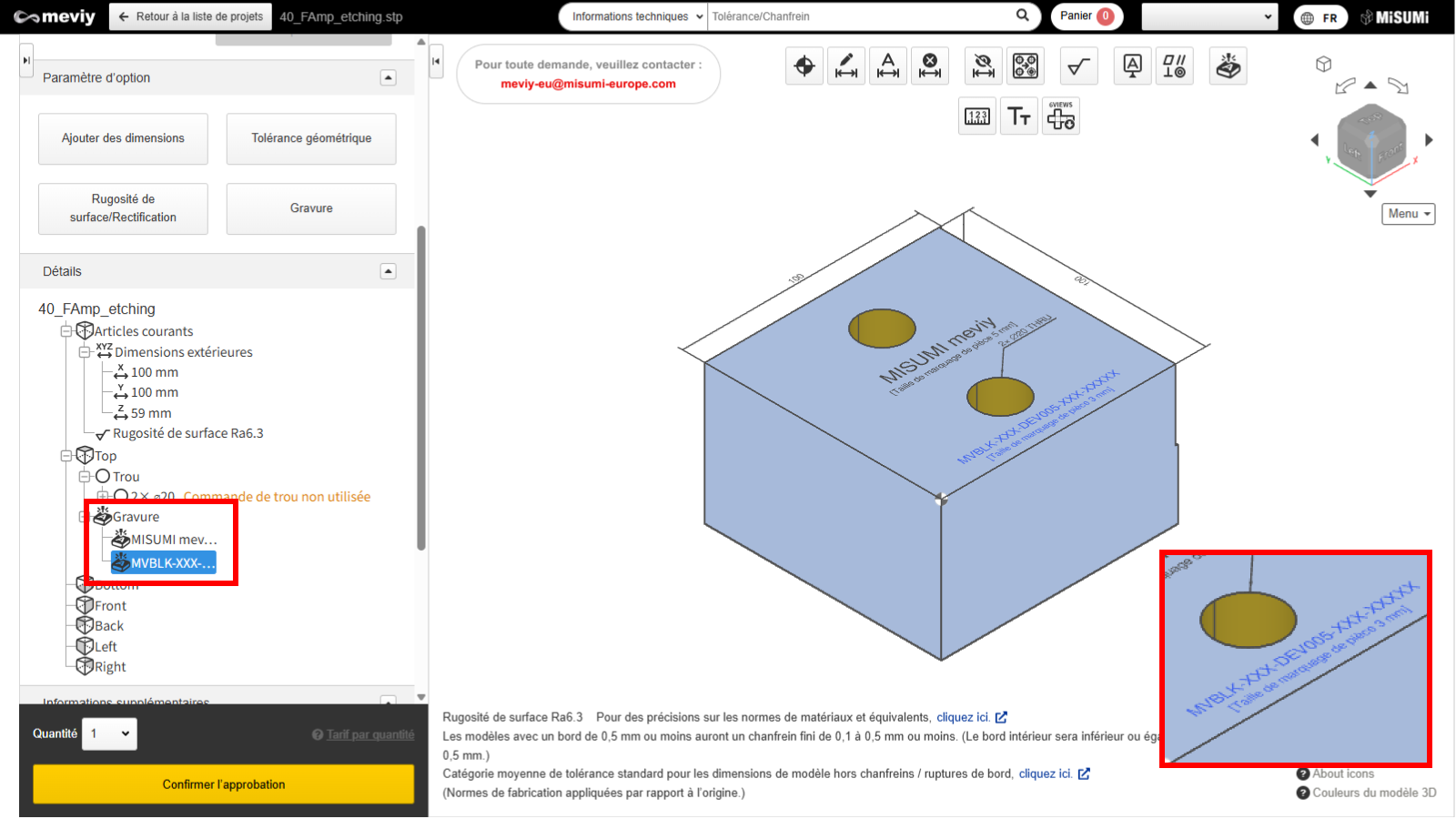
Task: Collapse the Articles courants tree node
Action: click(x=66, y=331)
